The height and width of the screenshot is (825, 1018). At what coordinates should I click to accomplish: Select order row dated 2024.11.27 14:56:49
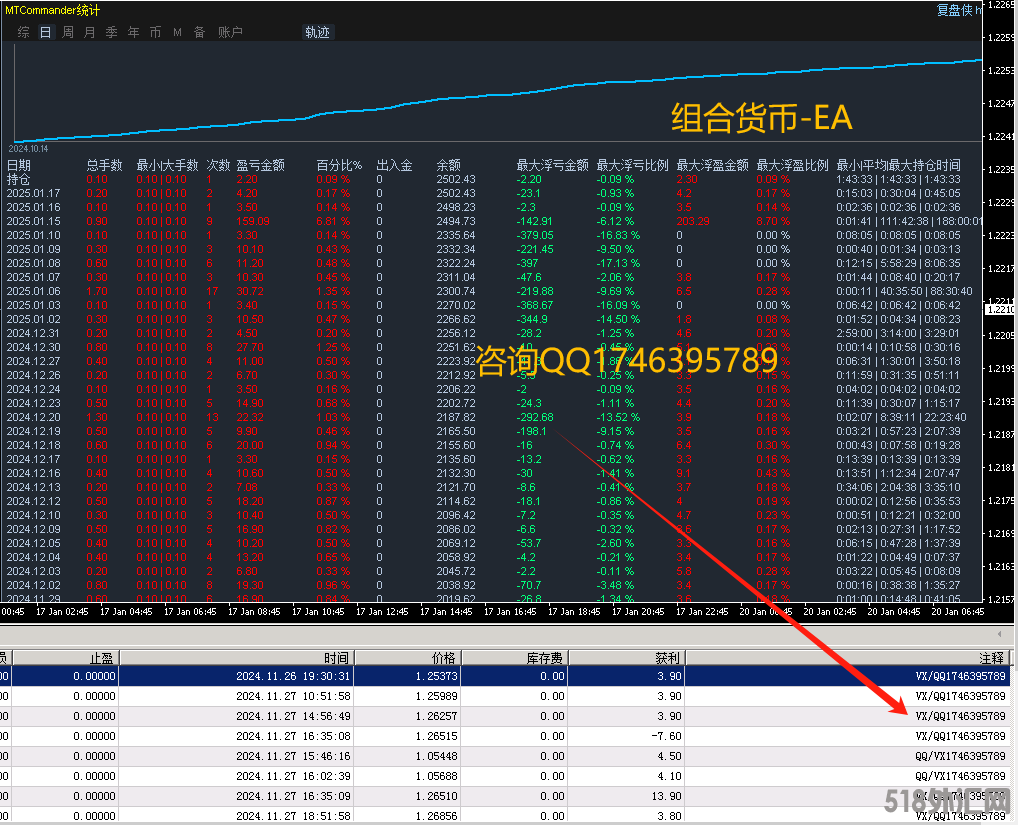[504, 716]
